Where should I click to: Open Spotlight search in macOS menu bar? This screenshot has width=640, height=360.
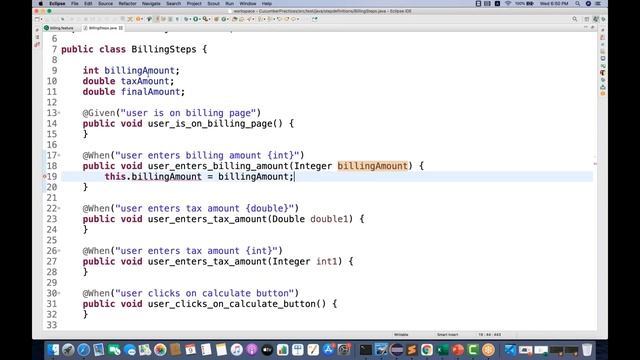coord(578,3)
